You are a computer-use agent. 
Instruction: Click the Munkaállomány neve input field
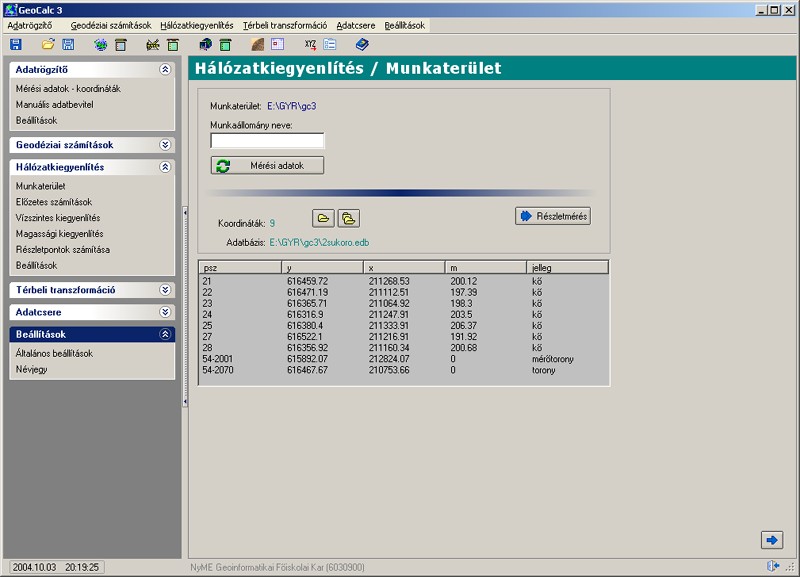(x=267, y=141)
